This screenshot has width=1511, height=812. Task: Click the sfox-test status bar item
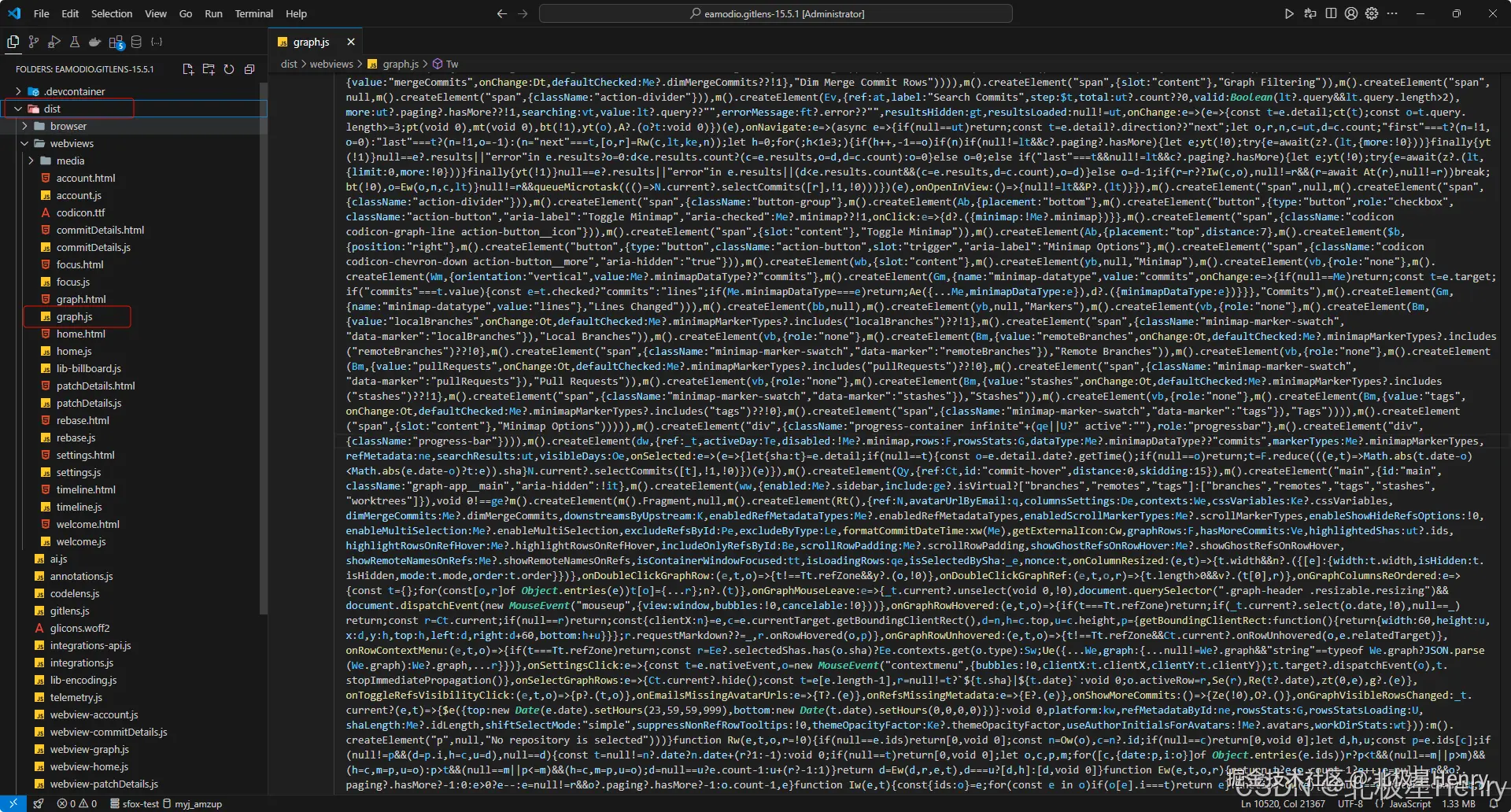[x=135, y=803]
